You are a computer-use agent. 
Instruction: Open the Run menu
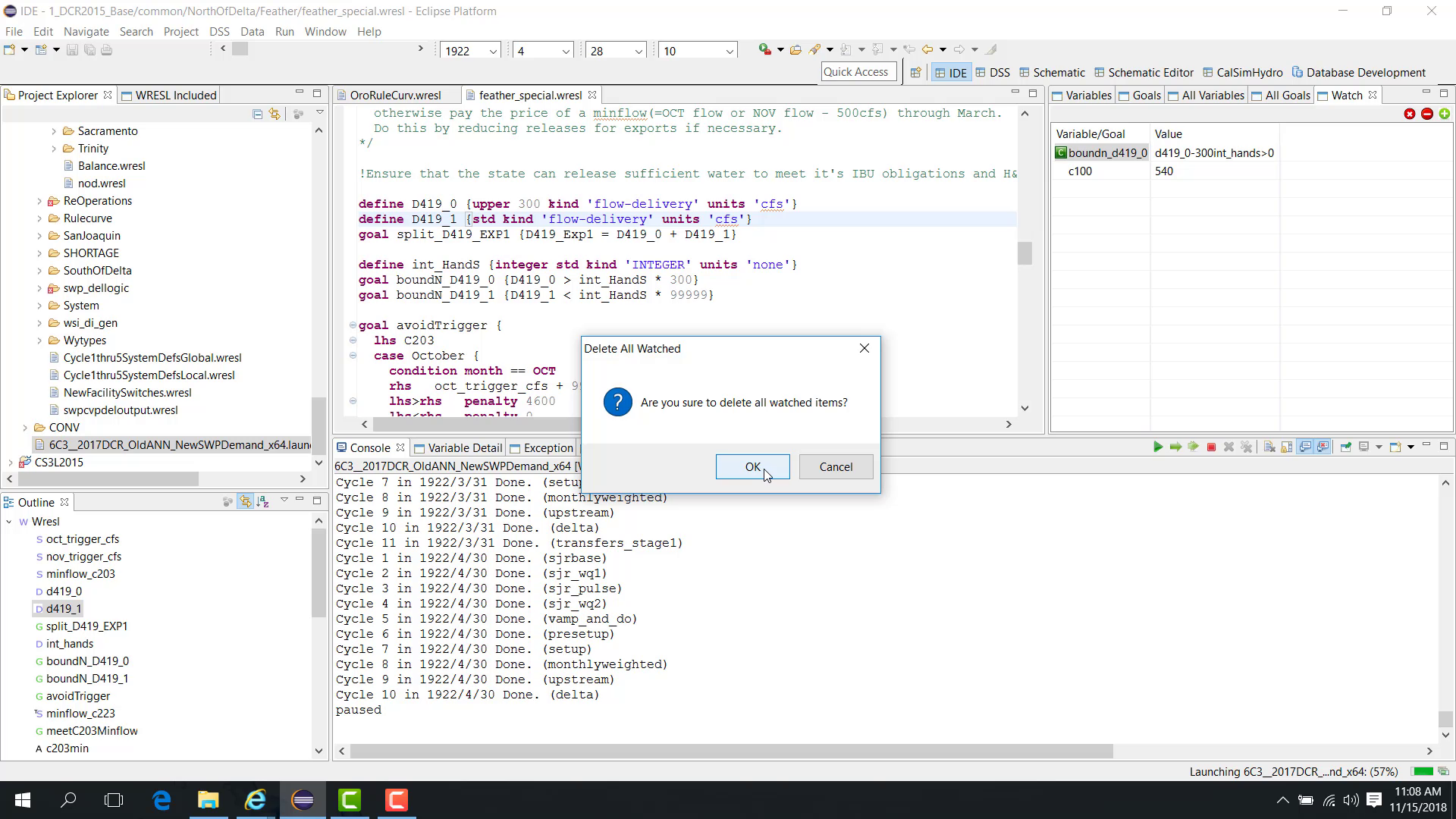(284, 31)
